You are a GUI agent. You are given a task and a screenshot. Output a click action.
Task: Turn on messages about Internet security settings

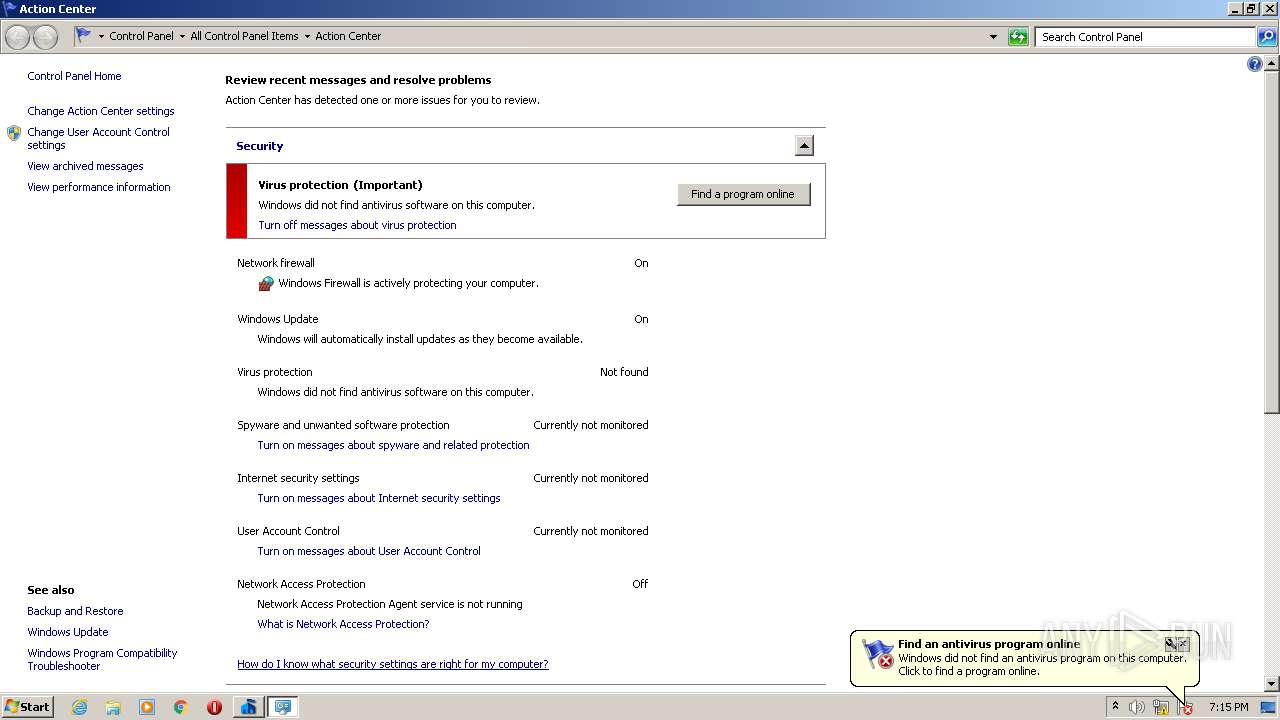click(x=379, y=498)
